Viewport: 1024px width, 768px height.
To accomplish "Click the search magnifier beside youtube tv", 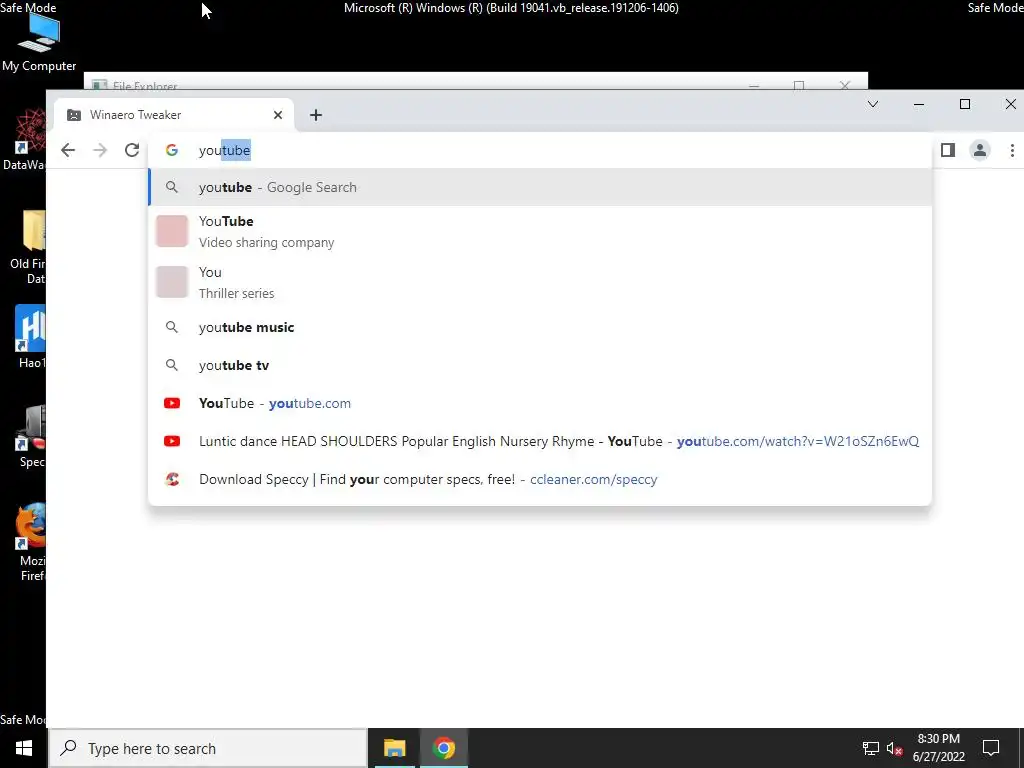I will coord(172,365).
